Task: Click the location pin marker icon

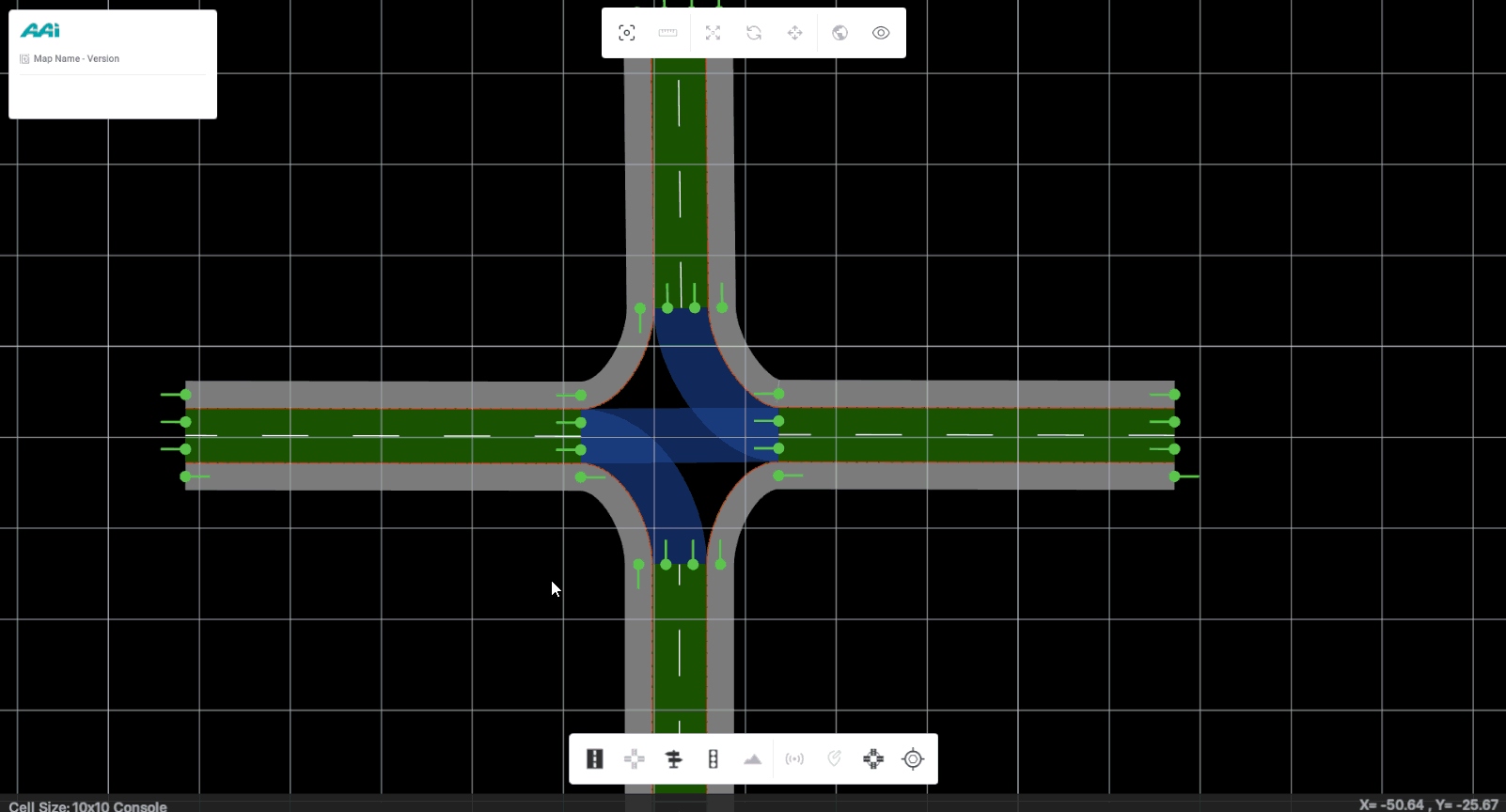Action: point(834,759)
